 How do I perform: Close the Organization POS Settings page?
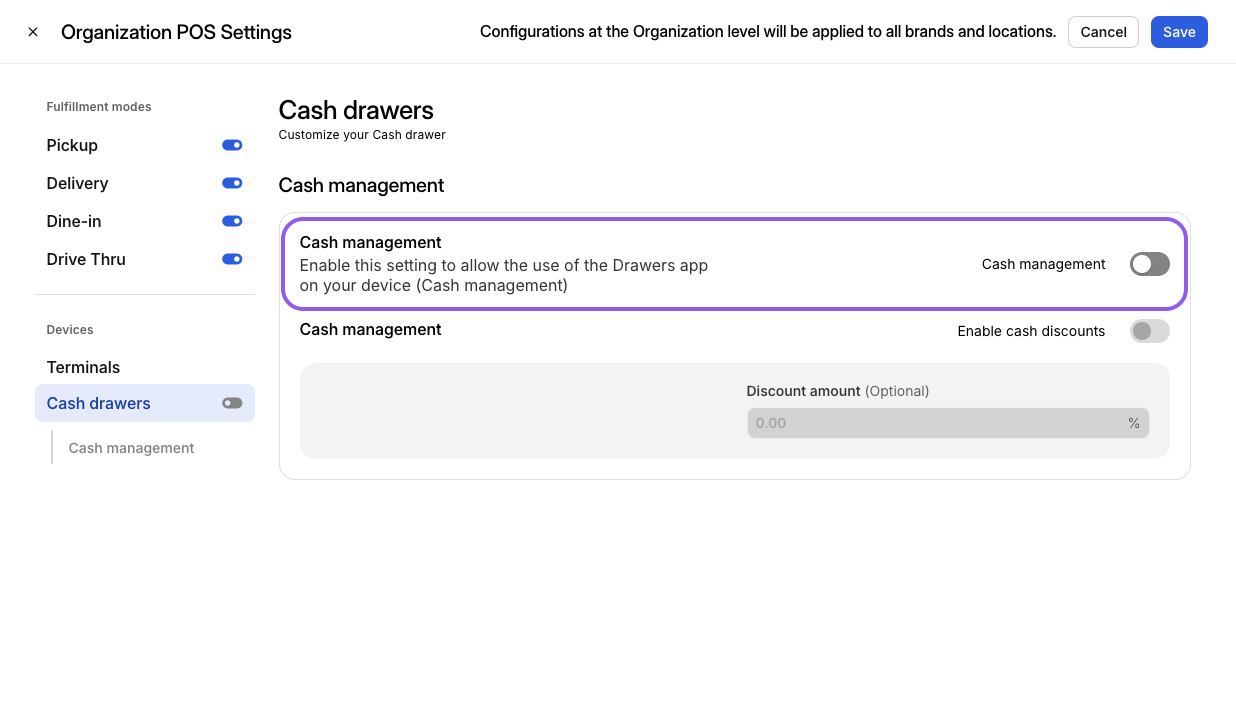pos(33,32)
